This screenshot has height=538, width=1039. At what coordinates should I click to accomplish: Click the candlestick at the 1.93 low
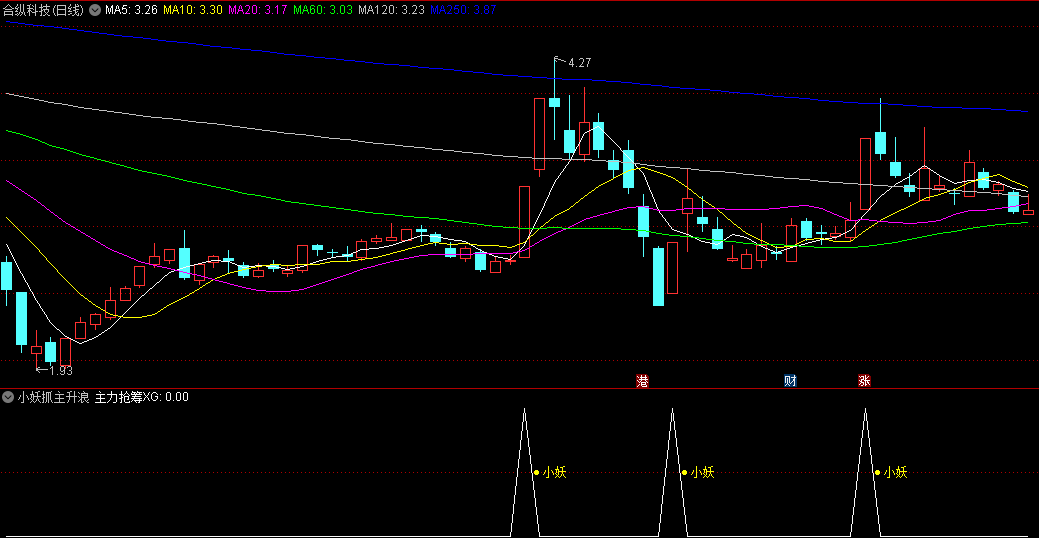coord(36,349)
